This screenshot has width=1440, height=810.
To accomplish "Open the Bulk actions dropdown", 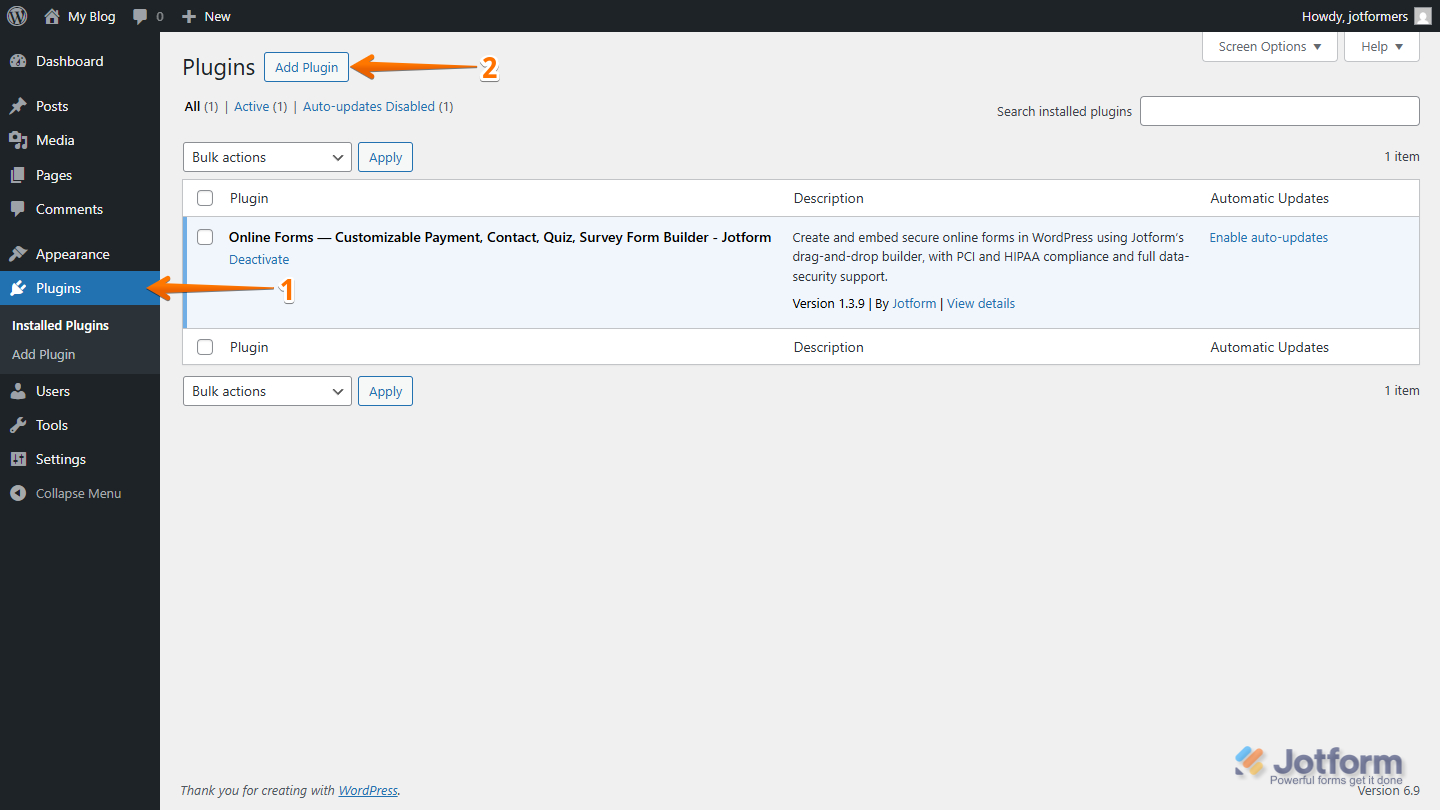I will click(266, 156).
